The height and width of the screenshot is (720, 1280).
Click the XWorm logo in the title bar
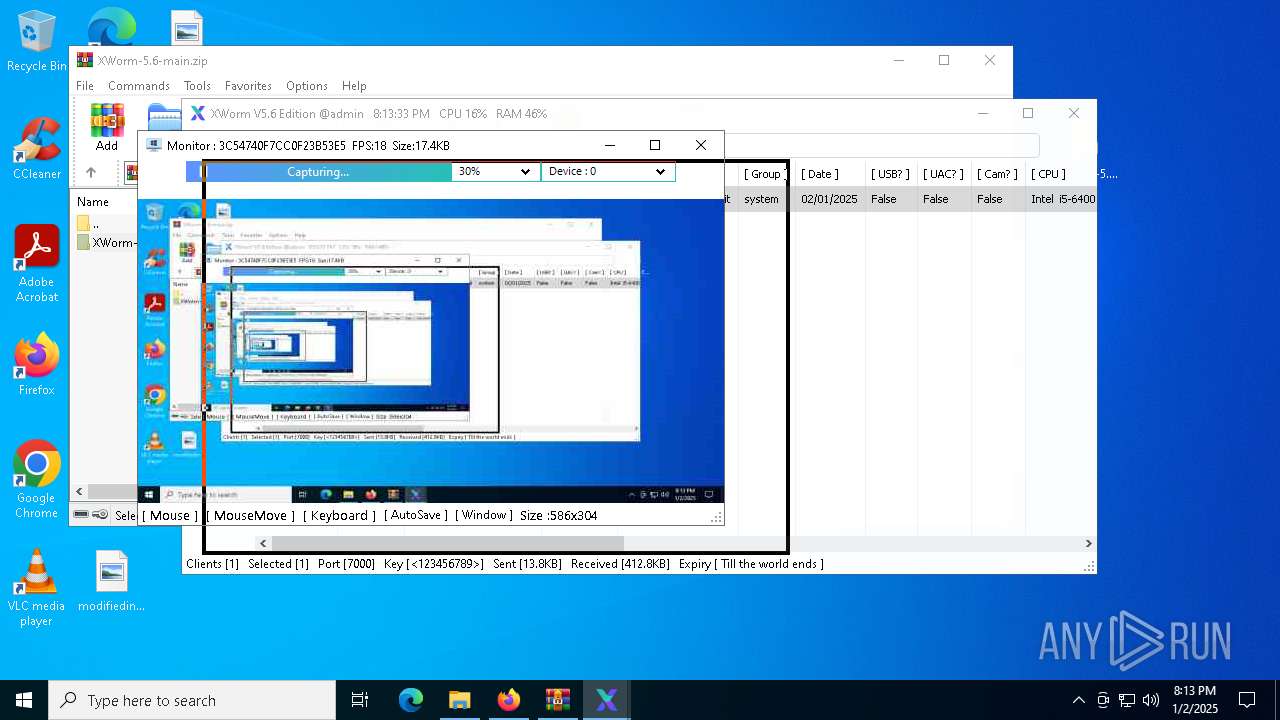tap(198, 113)
